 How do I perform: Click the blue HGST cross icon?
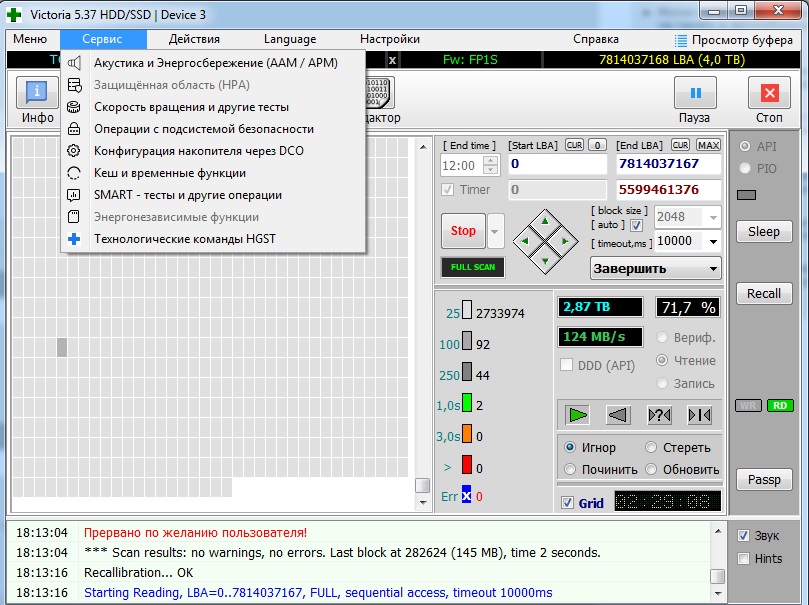coord(74,239)
